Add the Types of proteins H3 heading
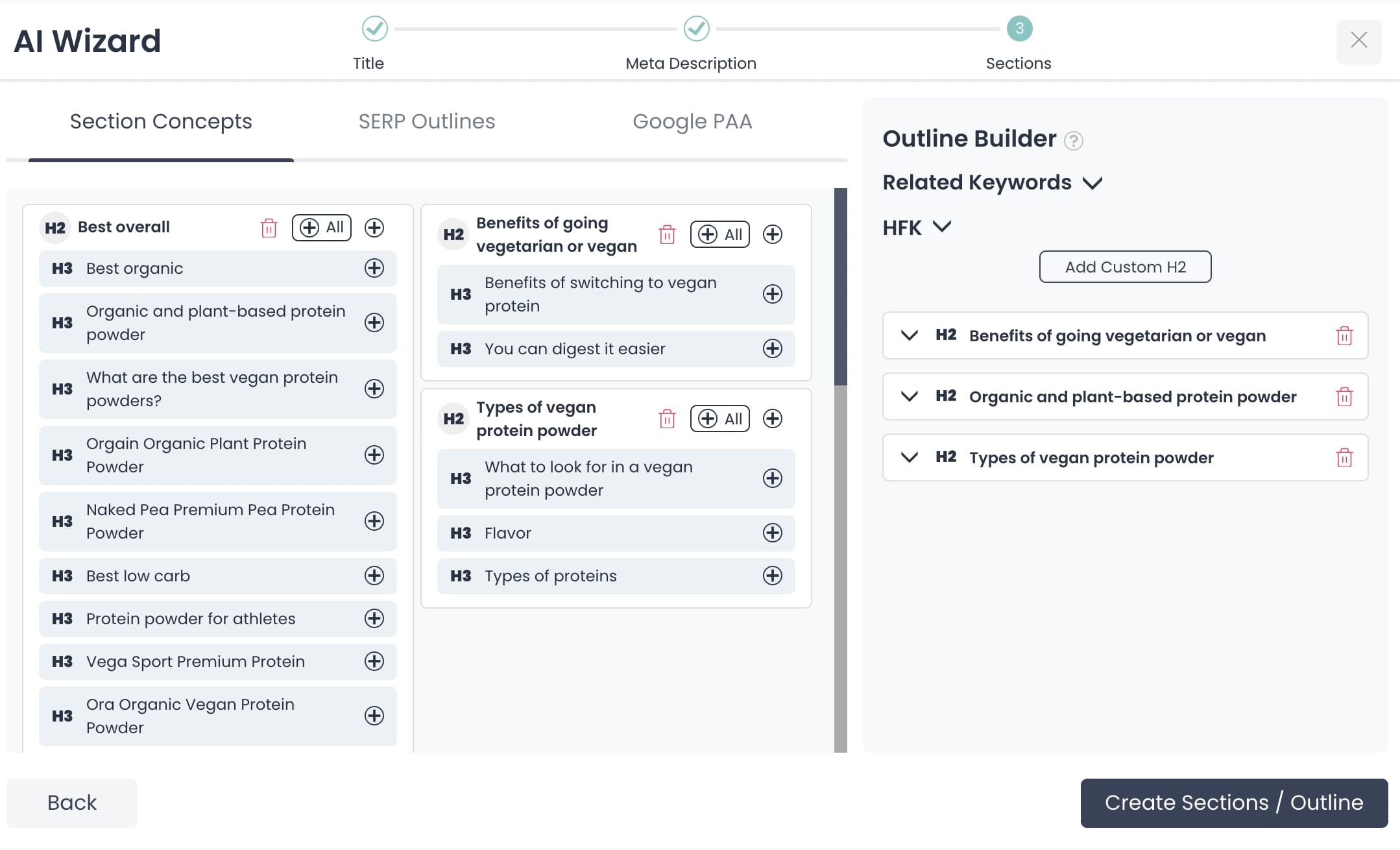 [x=772, y=576]
